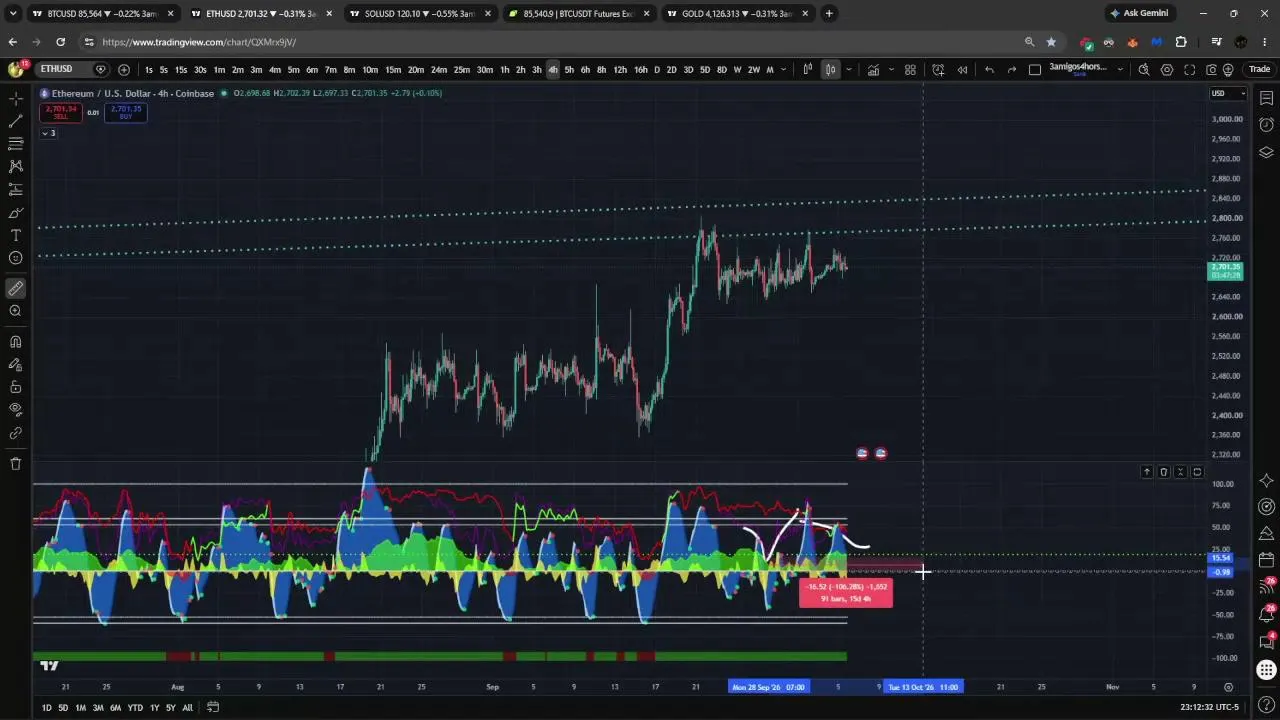Toggle the indicator pane maximize button
The width and height of the screenshot is (1280, 720).
coord(1197,472)
